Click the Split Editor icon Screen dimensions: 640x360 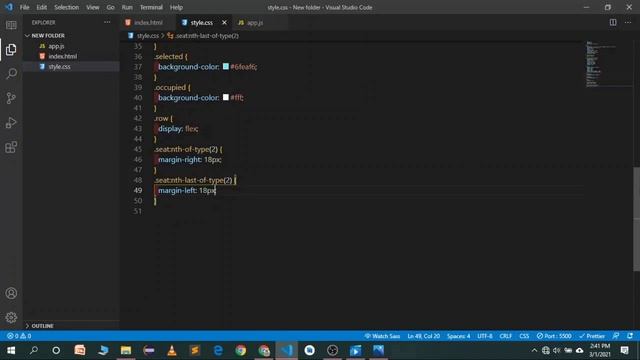click(613, 22)
